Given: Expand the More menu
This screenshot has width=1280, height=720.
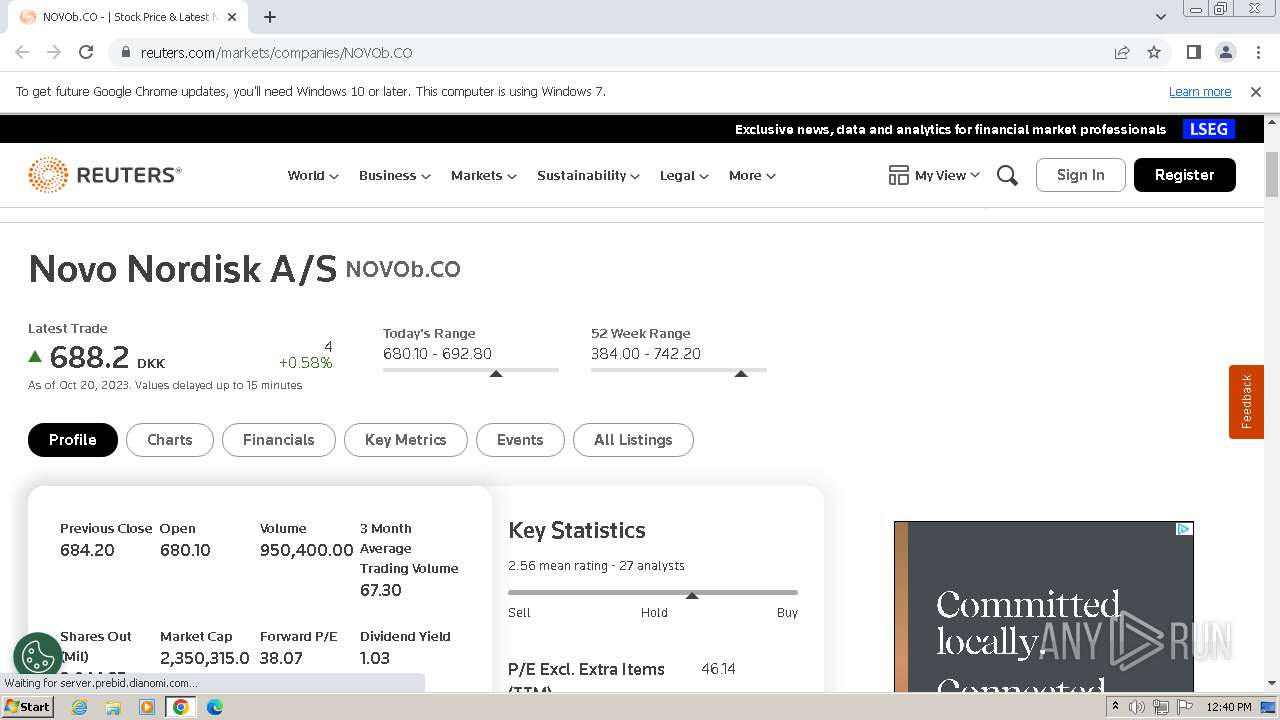Looking at the screenshot, I should (x=752, y=175).
